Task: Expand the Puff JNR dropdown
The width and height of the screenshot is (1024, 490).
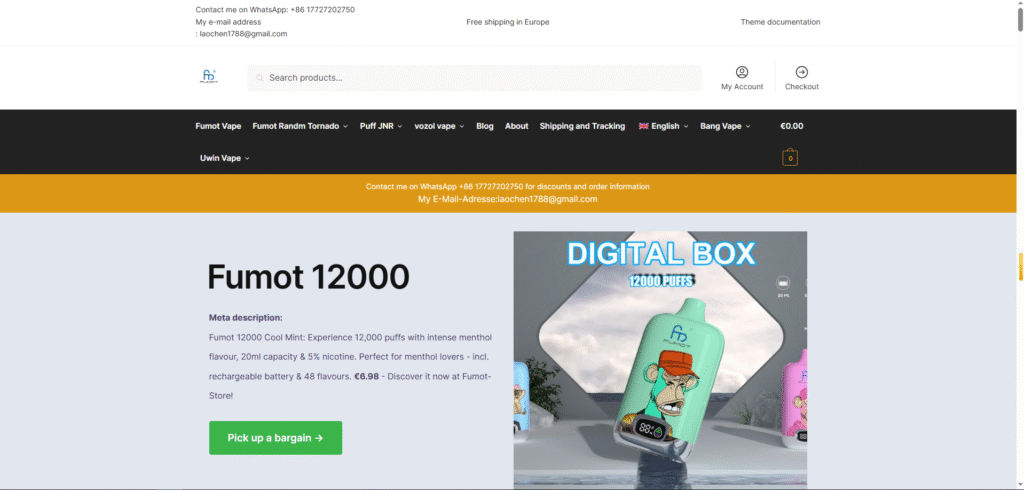Action: pyautogui.click(x=381, y=126)
